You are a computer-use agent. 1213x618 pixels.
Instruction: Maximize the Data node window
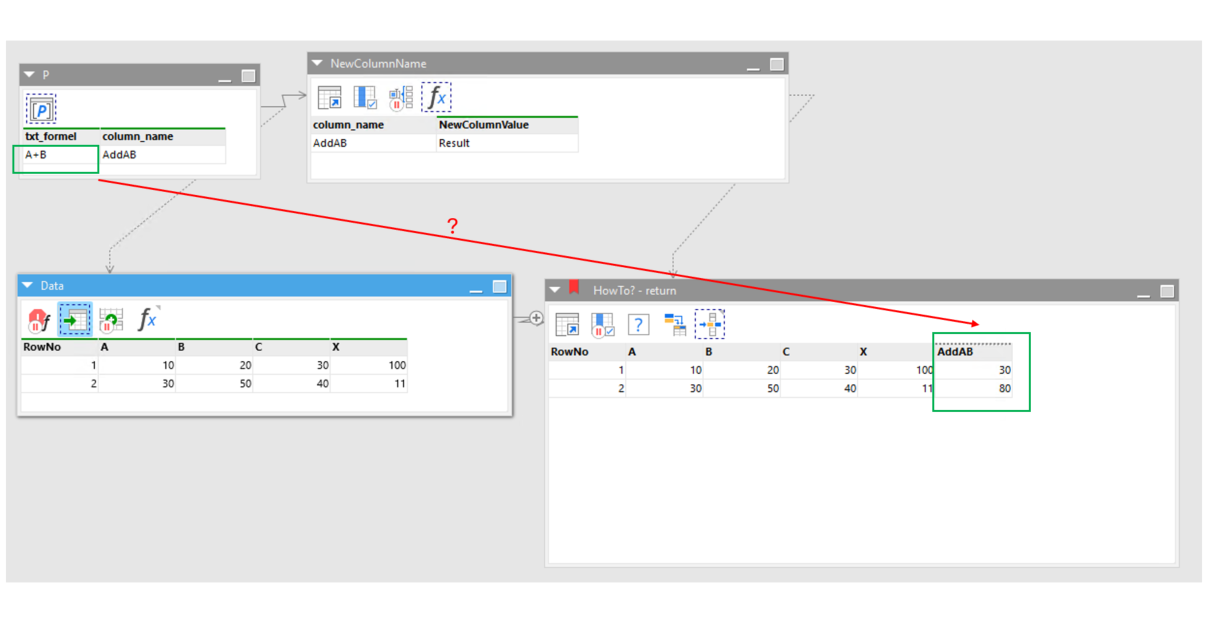[x=499, y=287]
